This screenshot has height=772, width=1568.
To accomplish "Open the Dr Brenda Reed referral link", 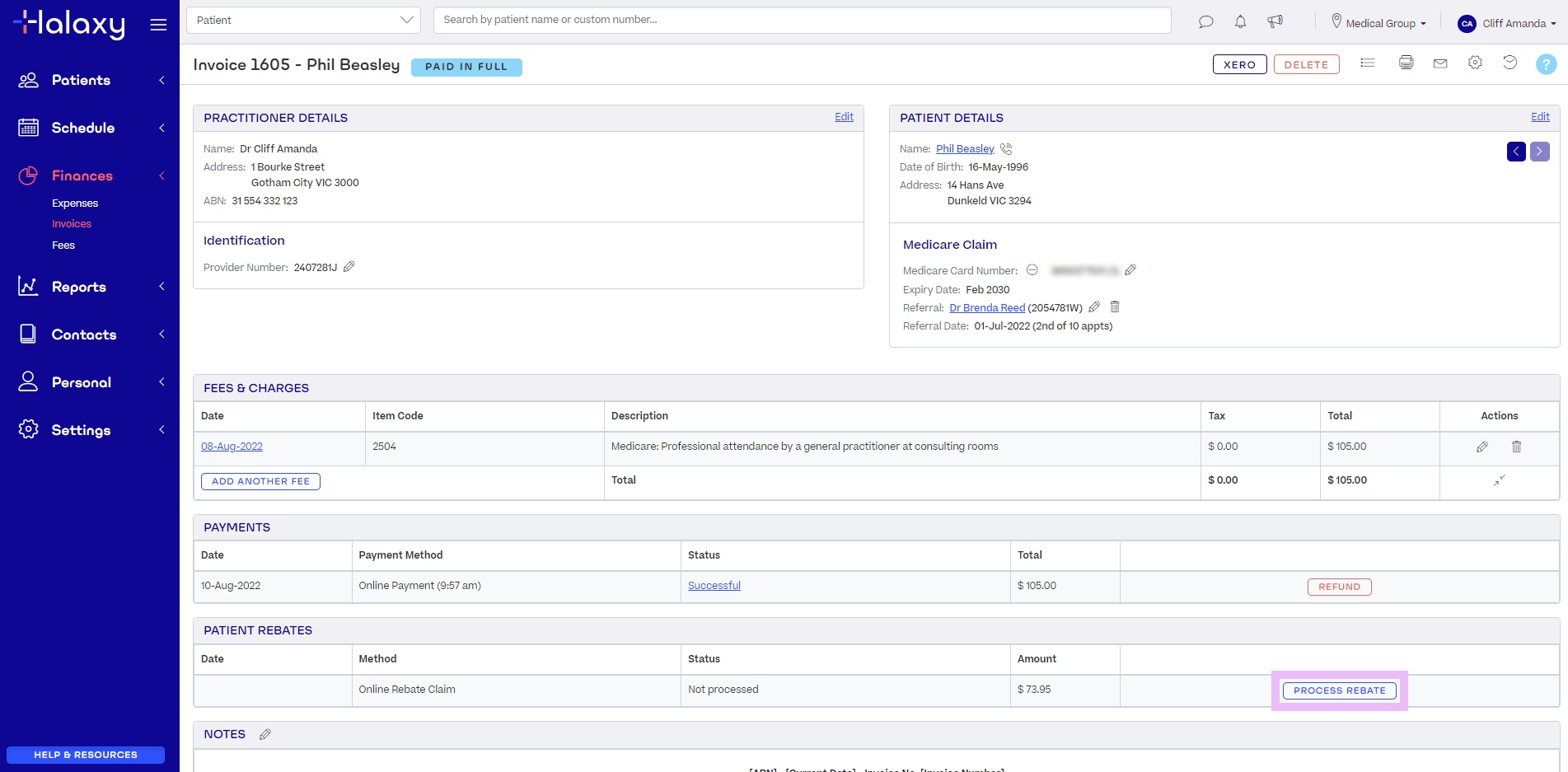I will coord(987,308).
